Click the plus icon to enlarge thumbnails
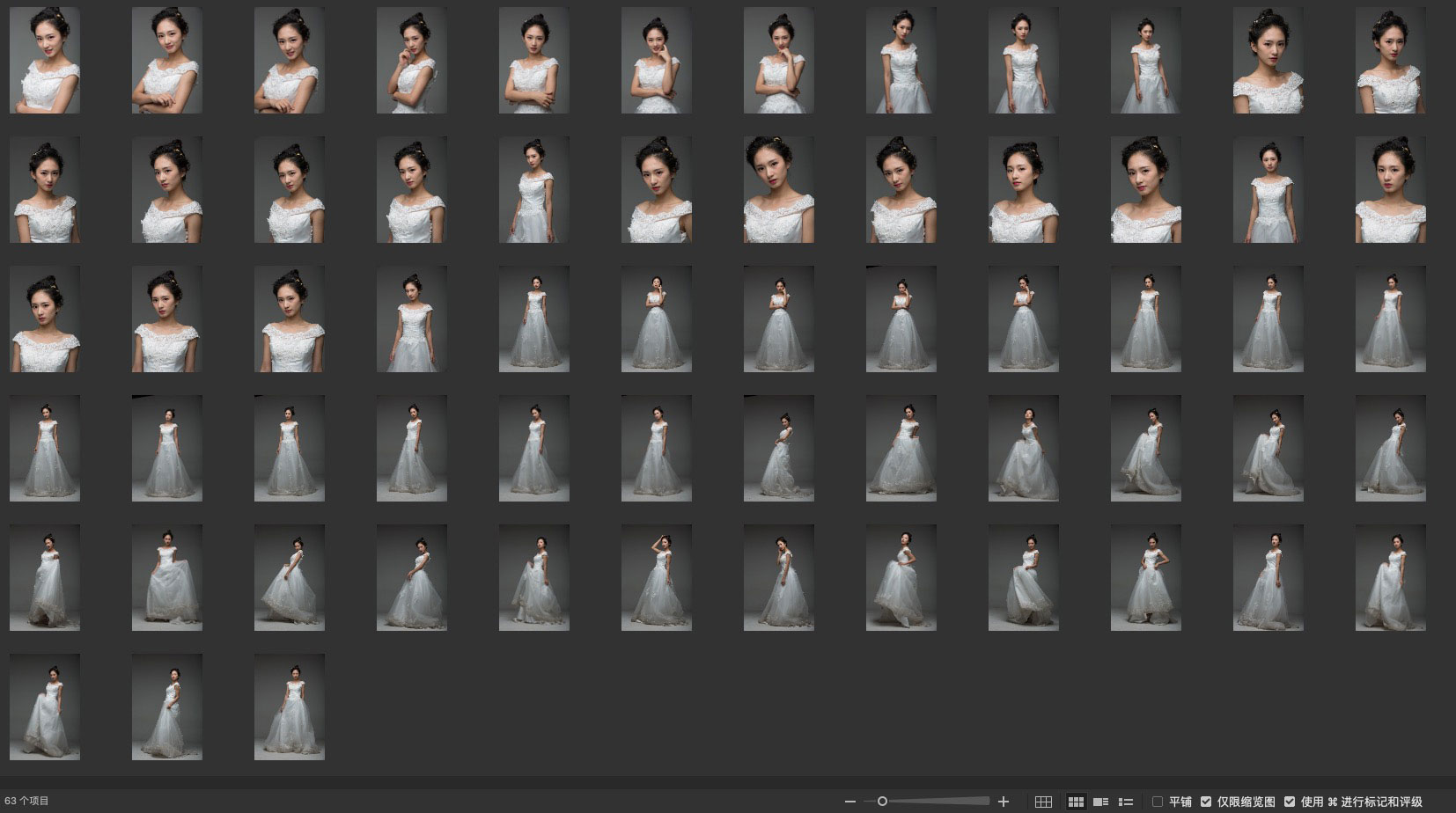Image resolution: width=1456 pixels, height=813 pixels. click(x=1003, y=802)
